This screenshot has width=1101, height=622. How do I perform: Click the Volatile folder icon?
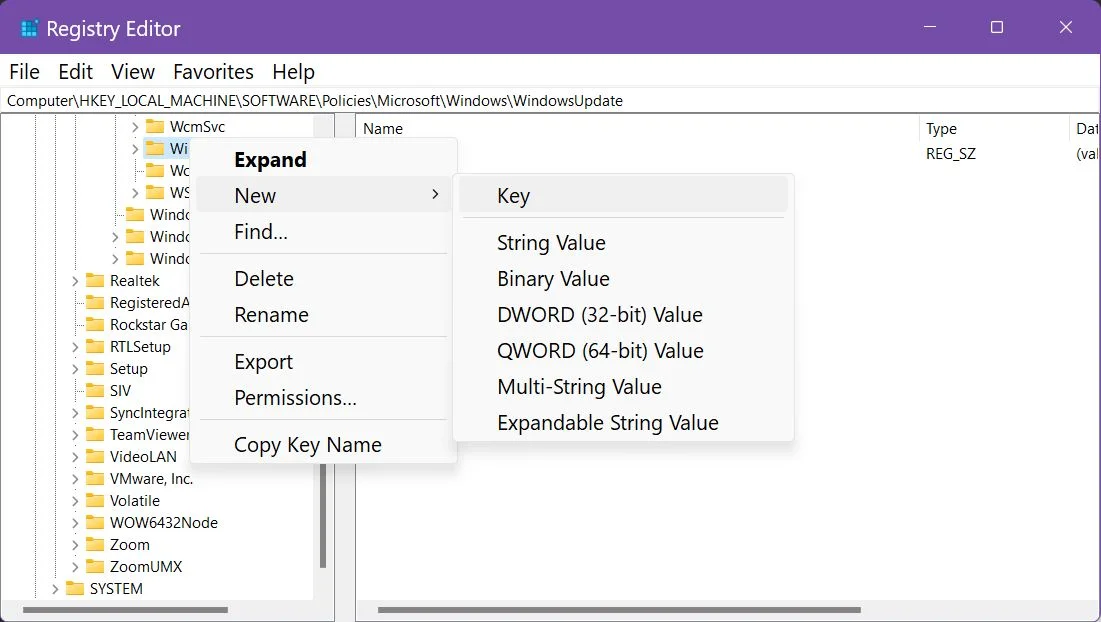coord(95,501)
